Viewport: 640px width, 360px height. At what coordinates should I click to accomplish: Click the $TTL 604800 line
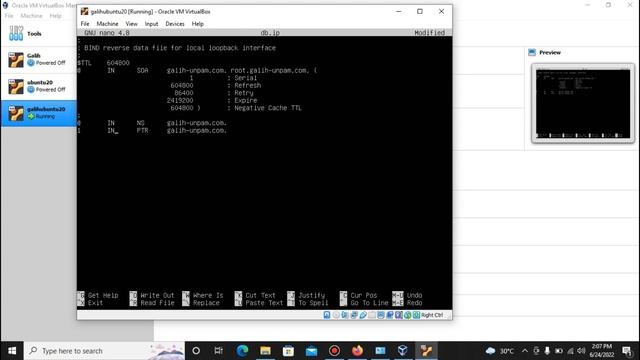point(104,63)
